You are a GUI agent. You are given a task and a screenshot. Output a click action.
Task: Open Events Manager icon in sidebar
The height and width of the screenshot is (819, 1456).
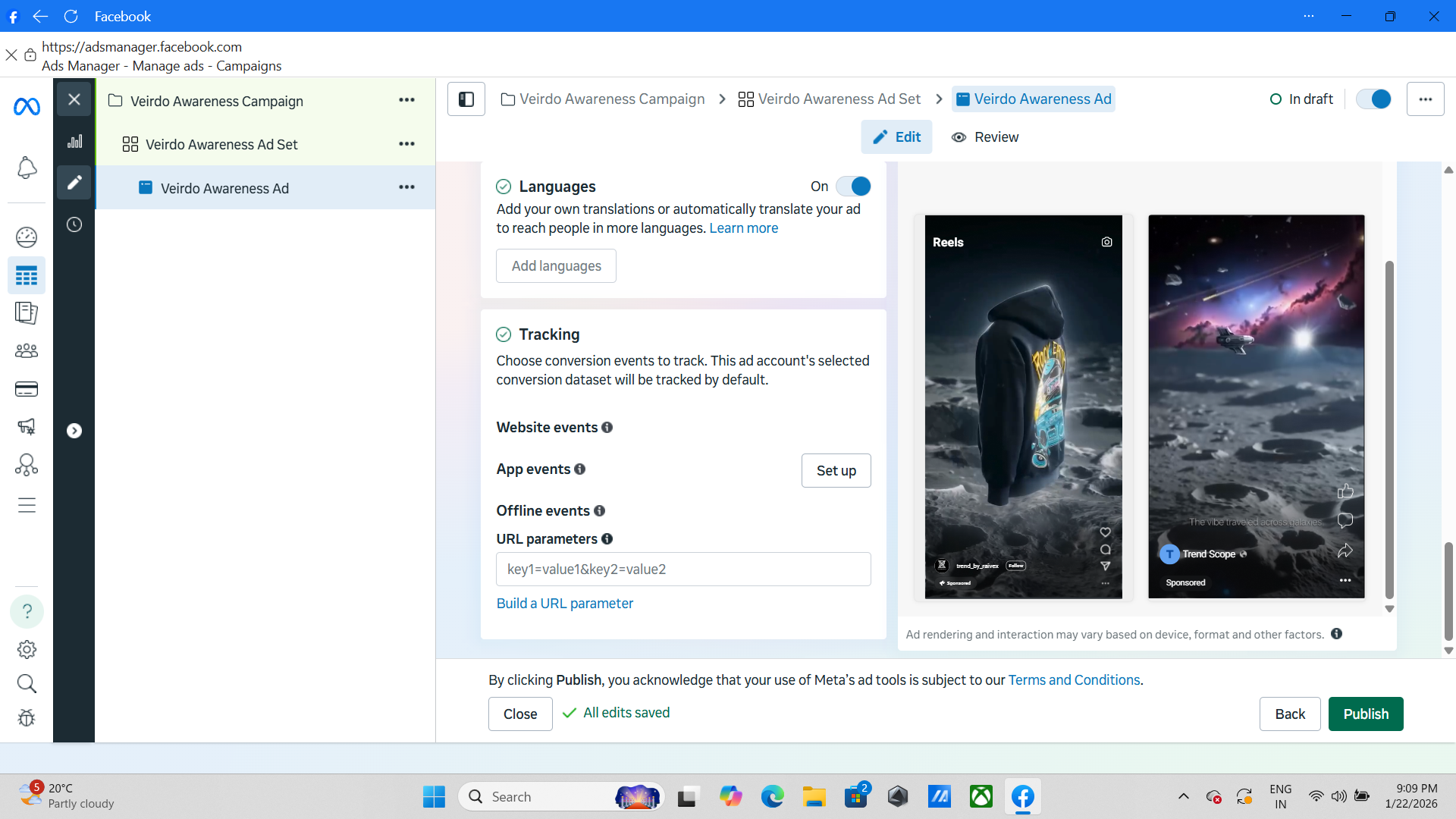(27, 464)
